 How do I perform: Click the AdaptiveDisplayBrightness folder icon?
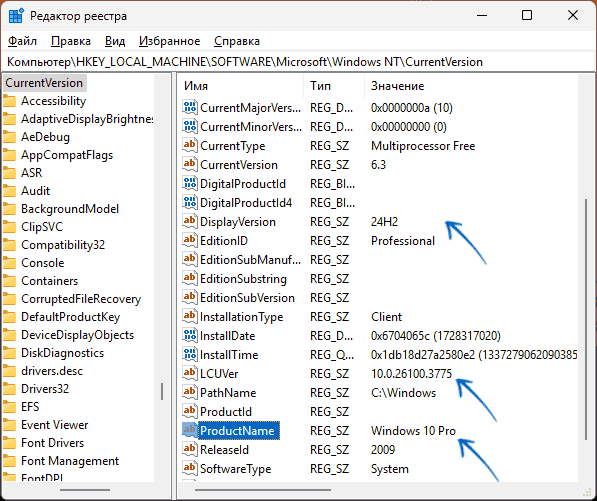click(x=10, y=119)
